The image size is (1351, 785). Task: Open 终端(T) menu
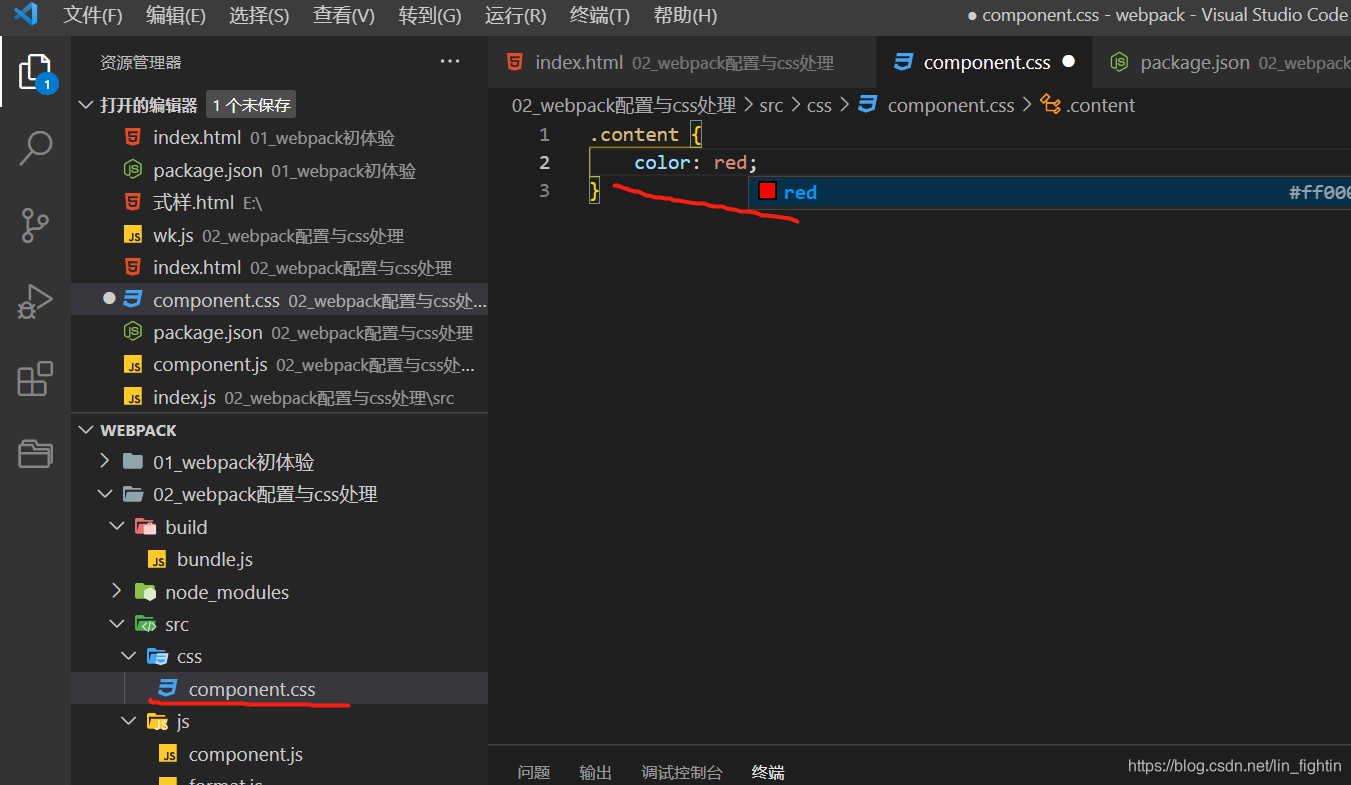(600, 16)
